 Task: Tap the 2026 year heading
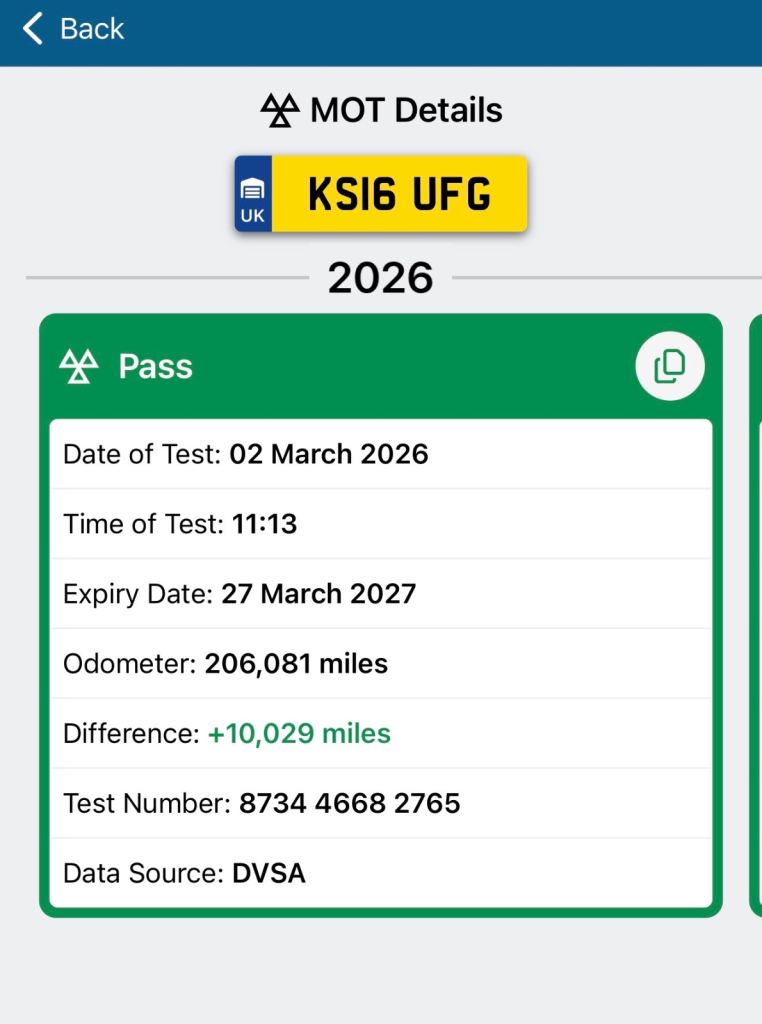(x=381, y=278)
